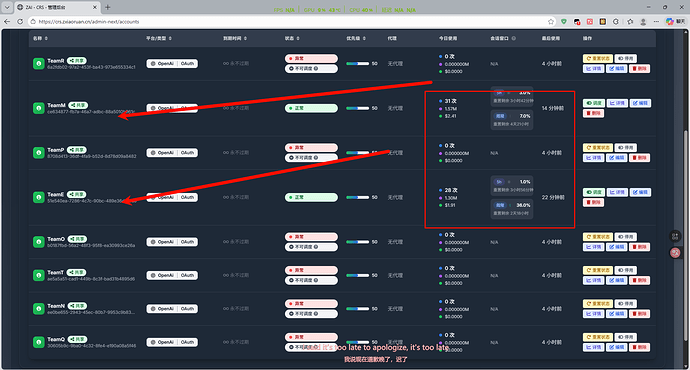Click the 5h session window card of TeamM
The height and width of the screenshot is (370, 690).
[512, 97]
